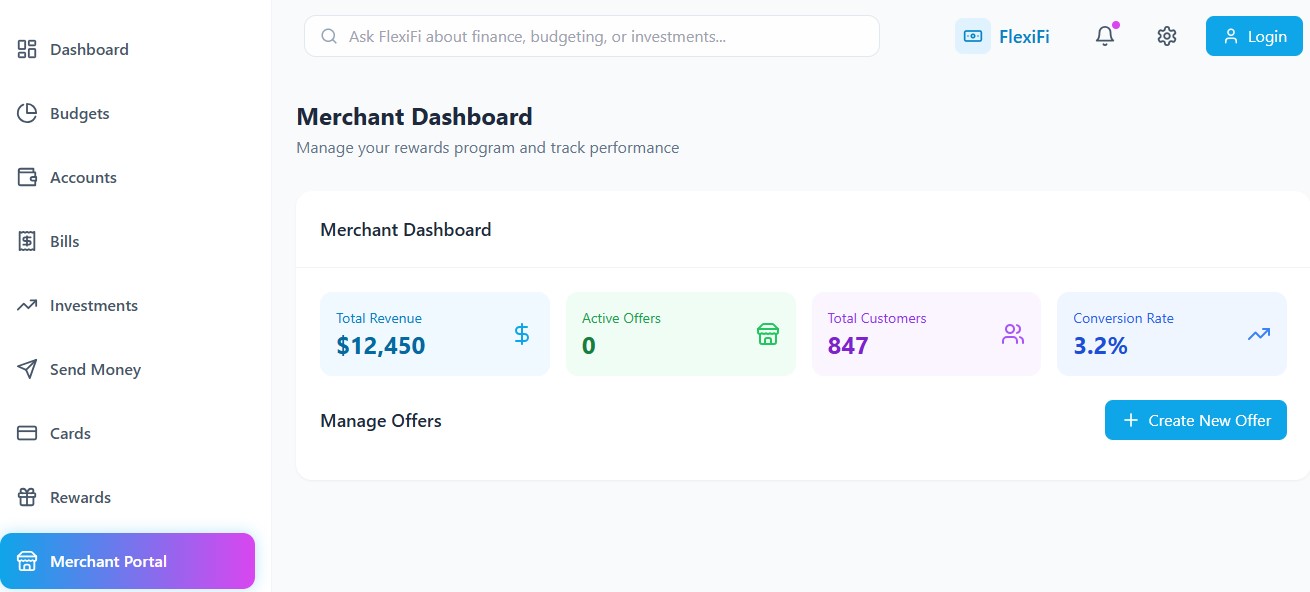This screenshot has height=592, width=1310.
Task: Focus the Ask FlexiFi search field
Action: (600, 36)
